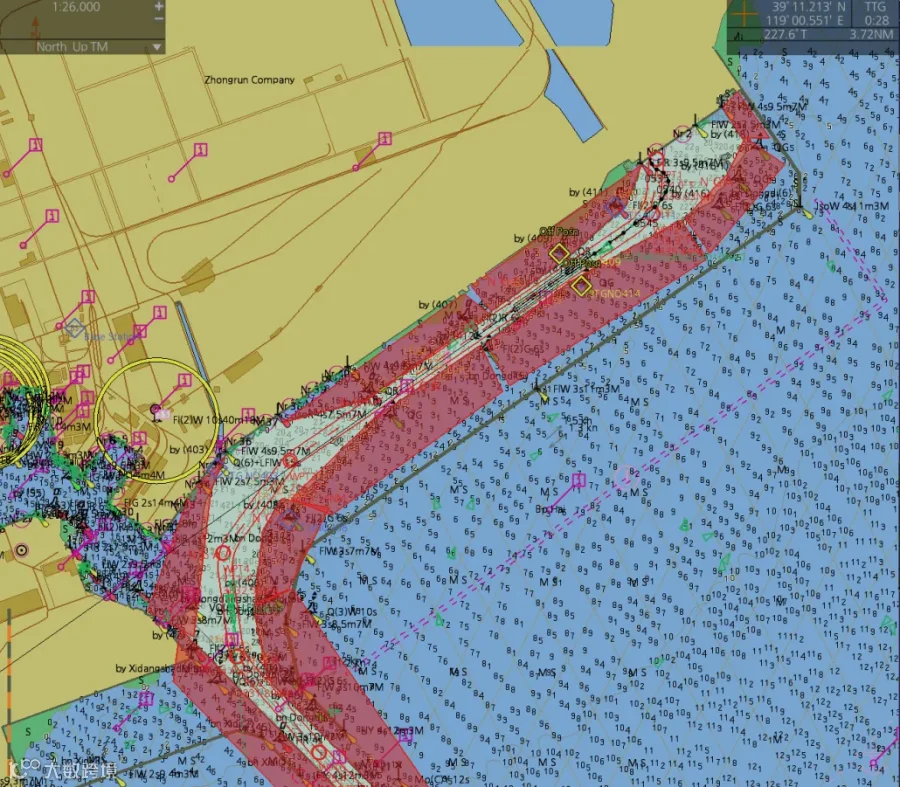Click the 227.6°T bearing readout
The height and width of the screenshot is (787, 900).
coord(785,34)
